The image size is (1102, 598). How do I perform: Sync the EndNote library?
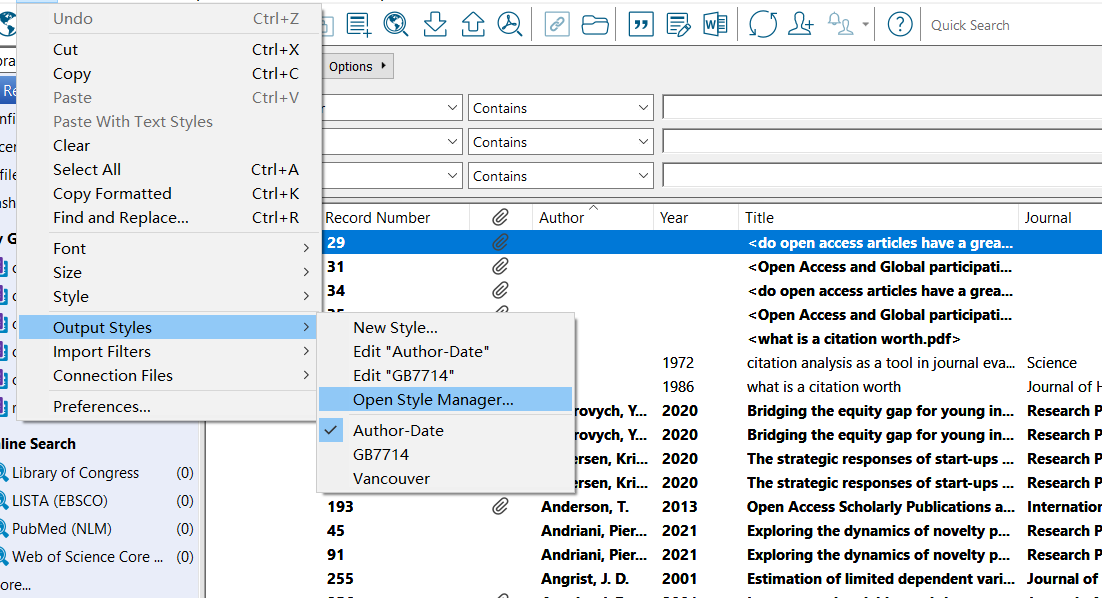[x=762, y=23]
